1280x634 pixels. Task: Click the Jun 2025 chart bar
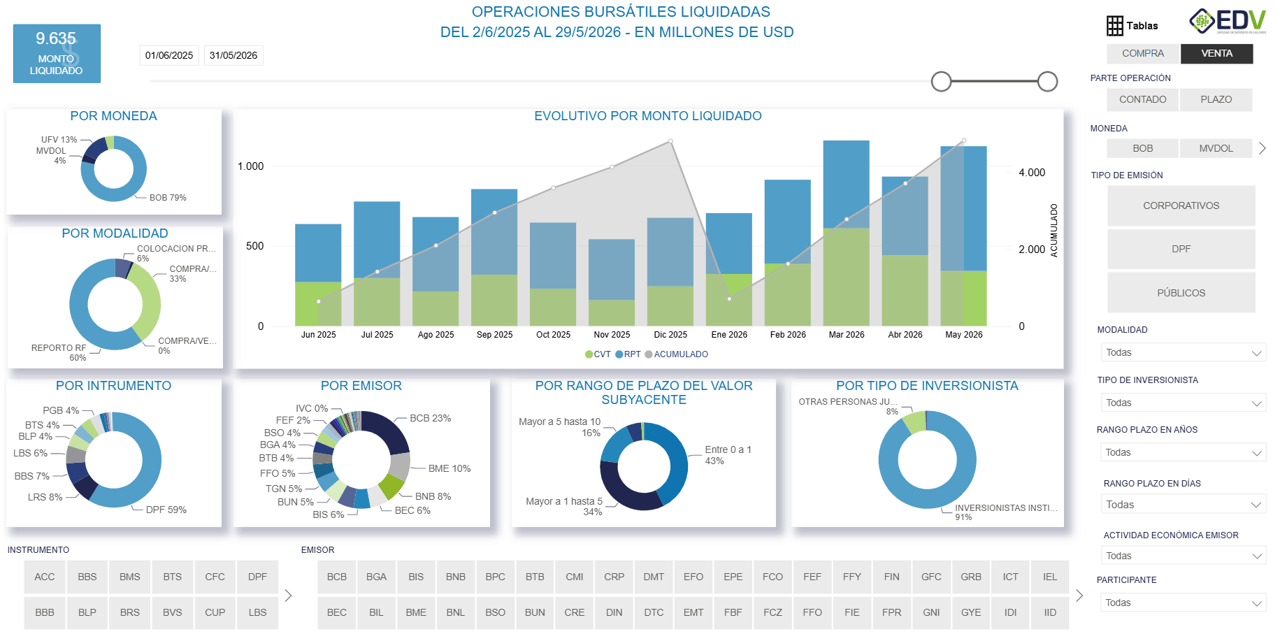(x=318, y=275)
